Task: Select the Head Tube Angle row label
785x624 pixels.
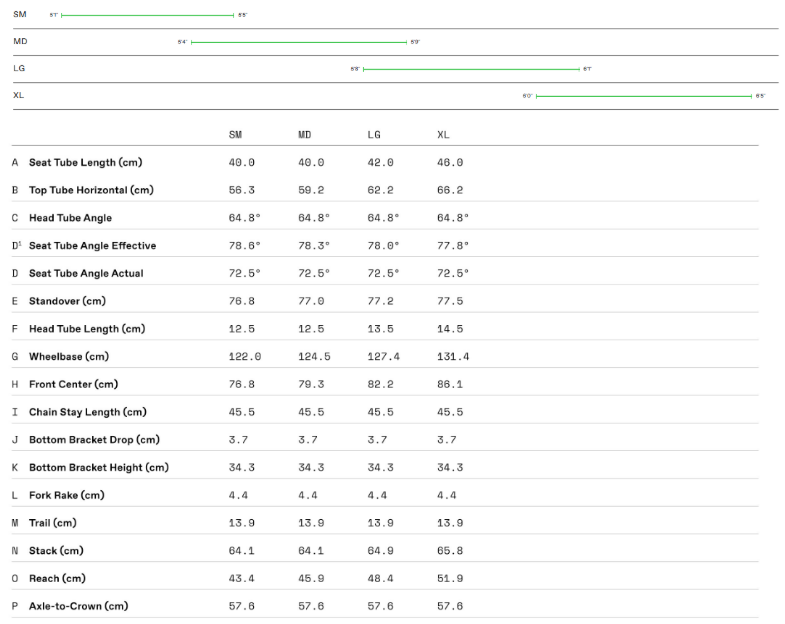Action: point(70,218)
